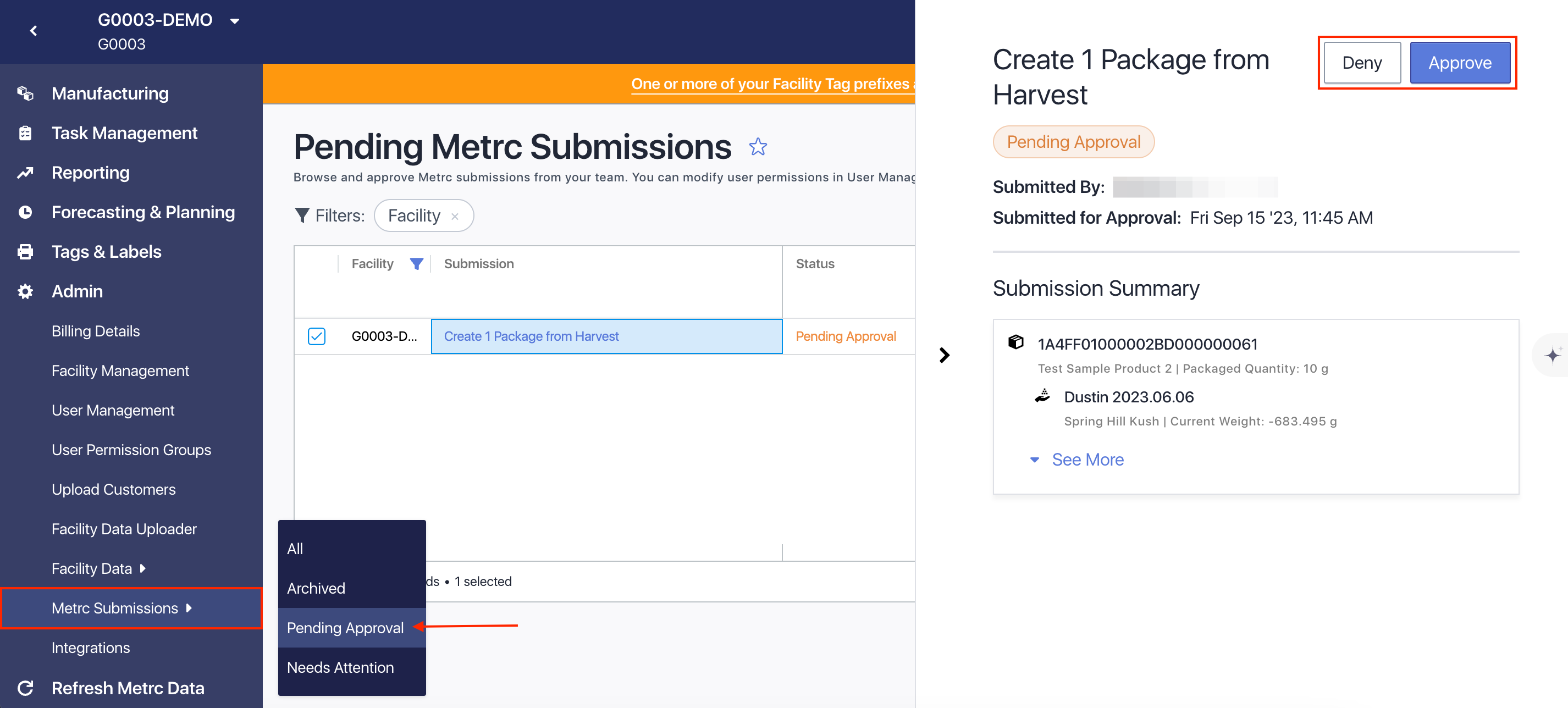Go to Billing Details

click(x=96, y=331)
